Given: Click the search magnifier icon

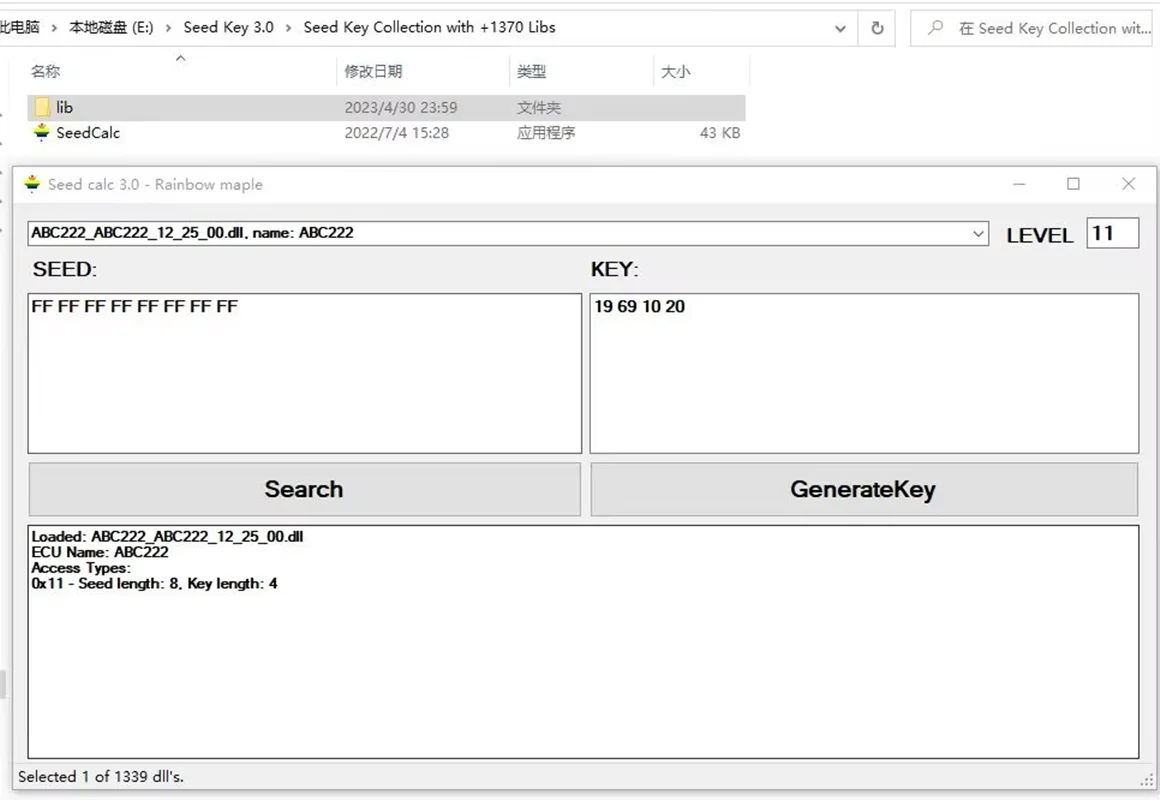Looking at the screenshot, I should [936, 27].
